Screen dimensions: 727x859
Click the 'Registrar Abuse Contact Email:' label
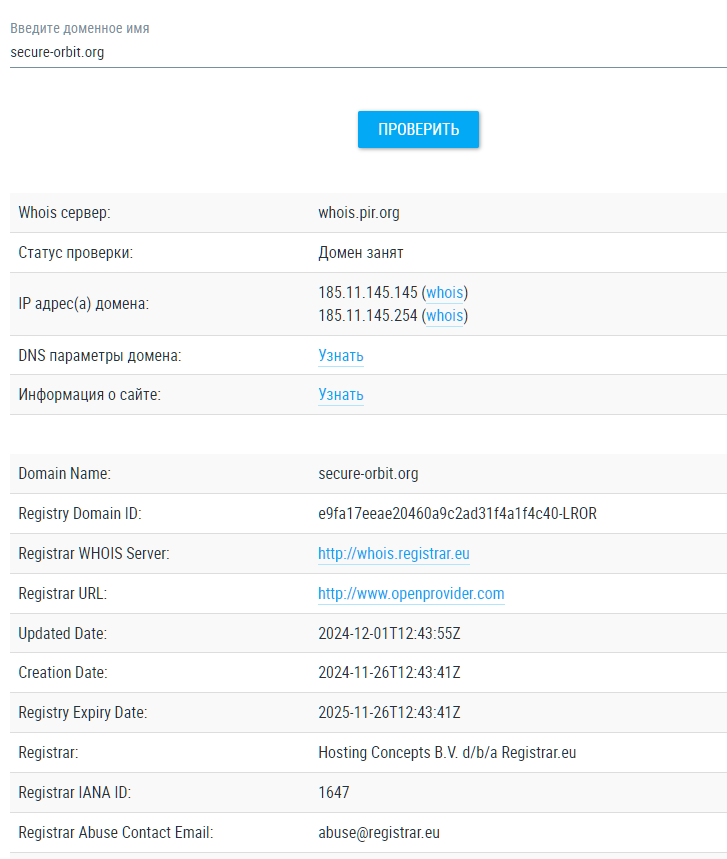coord(116,832)
